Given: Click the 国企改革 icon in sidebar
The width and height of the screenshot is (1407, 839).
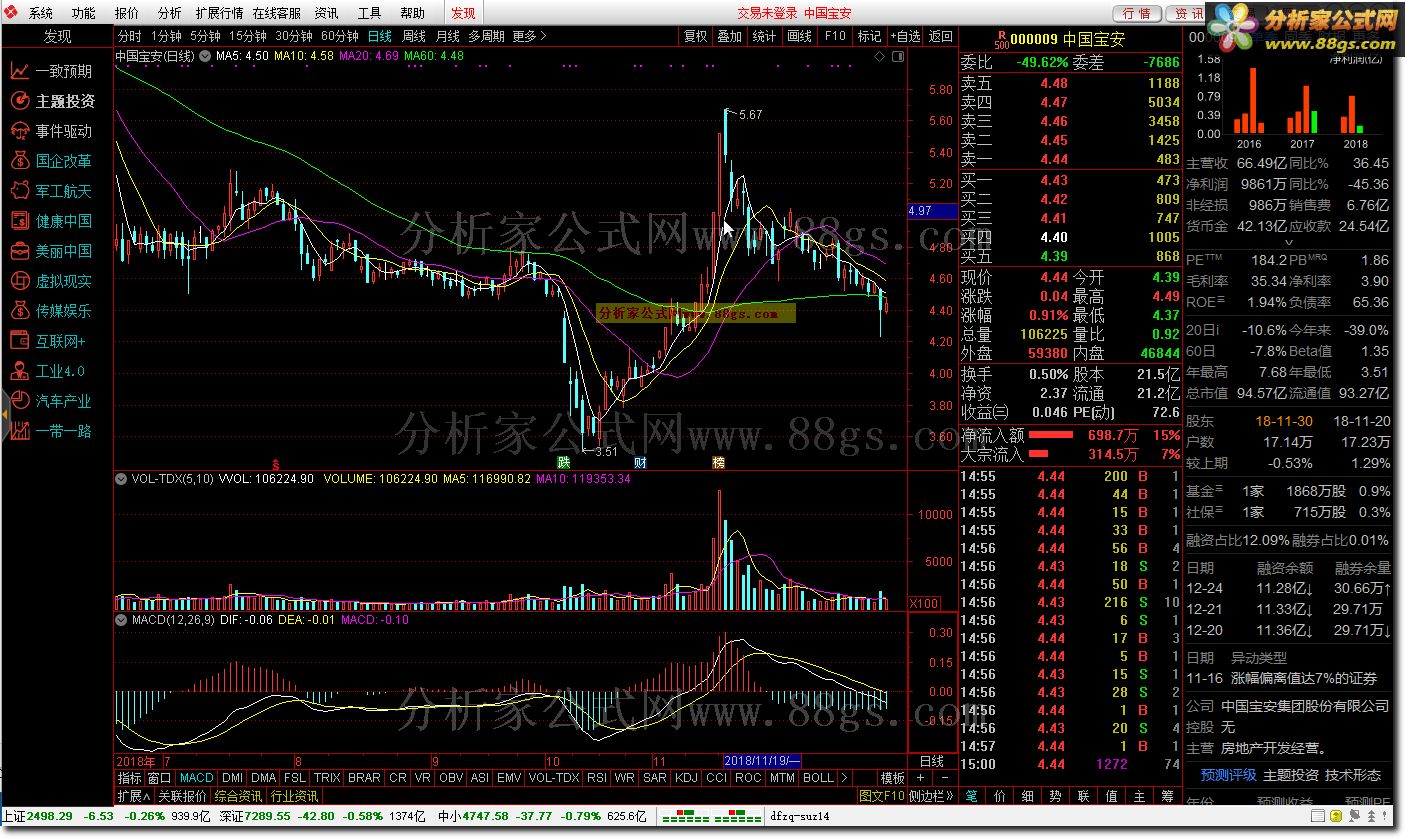Looking at the screenshot, I should [x=19, y=161].
